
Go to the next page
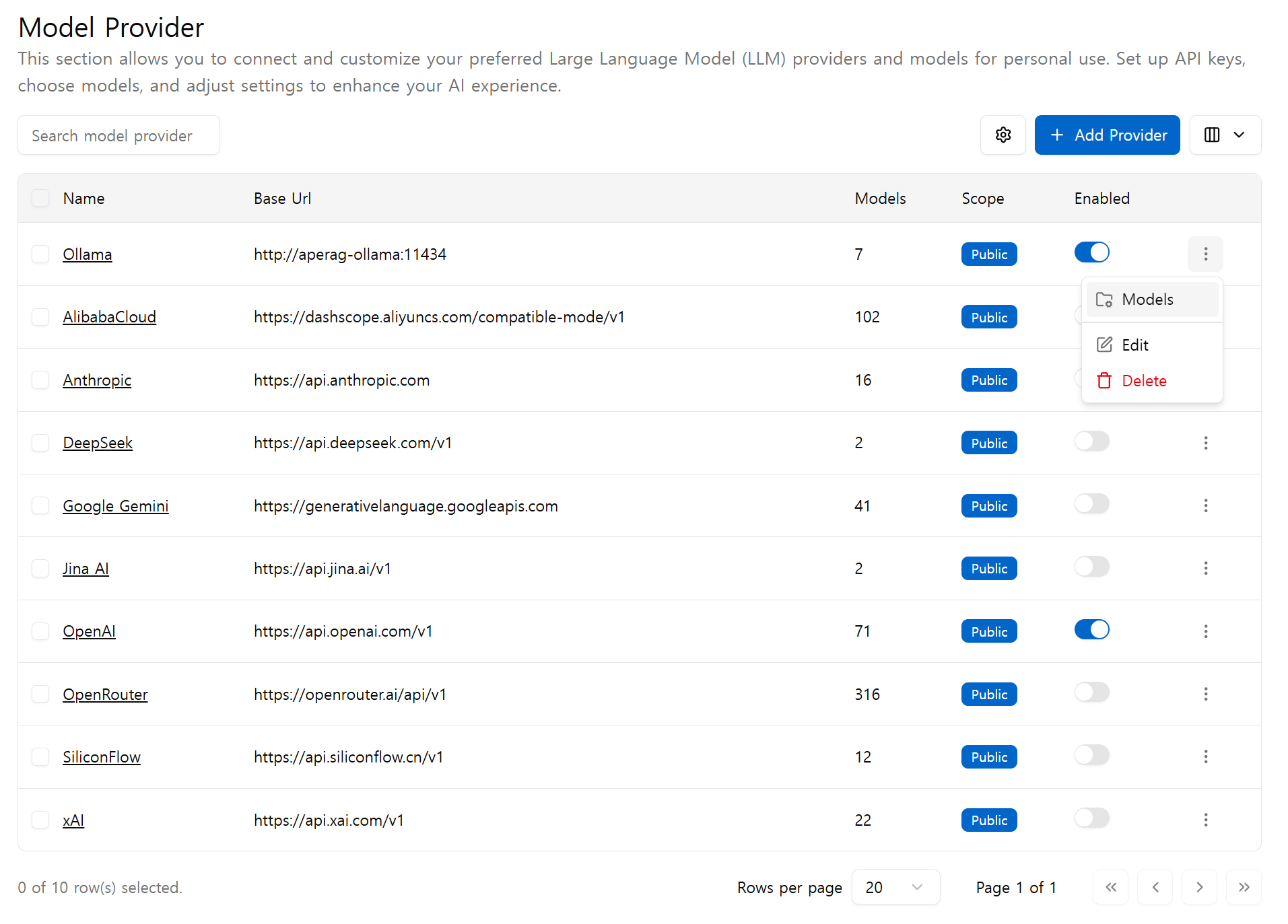point(1199,887)
